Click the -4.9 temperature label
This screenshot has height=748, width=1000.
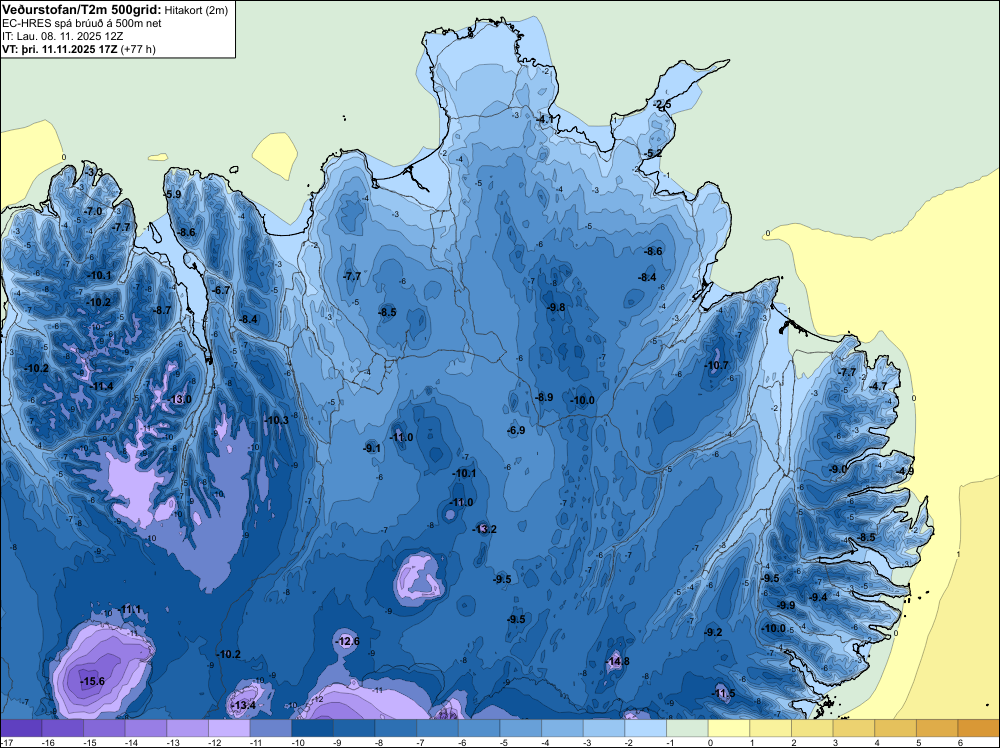coord(905,471)
